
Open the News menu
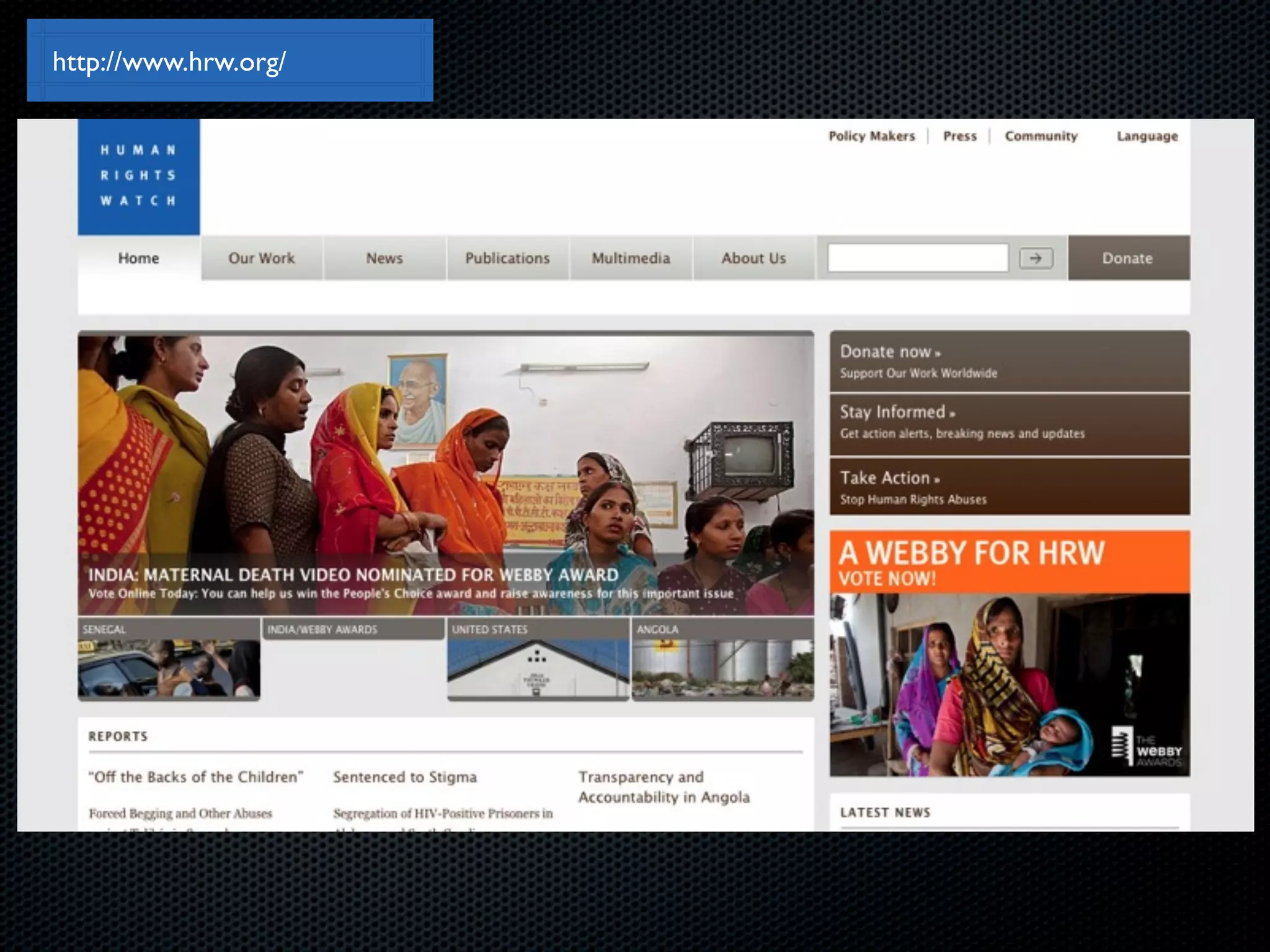(x=384, y=258)
